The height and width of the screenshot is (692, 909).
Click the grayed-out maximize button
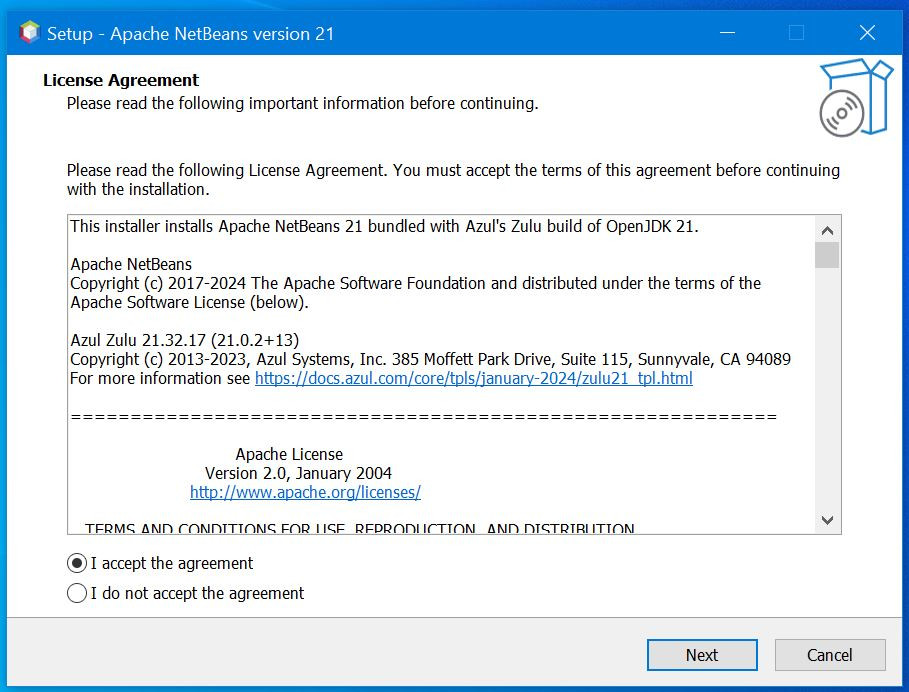(796, 33)
